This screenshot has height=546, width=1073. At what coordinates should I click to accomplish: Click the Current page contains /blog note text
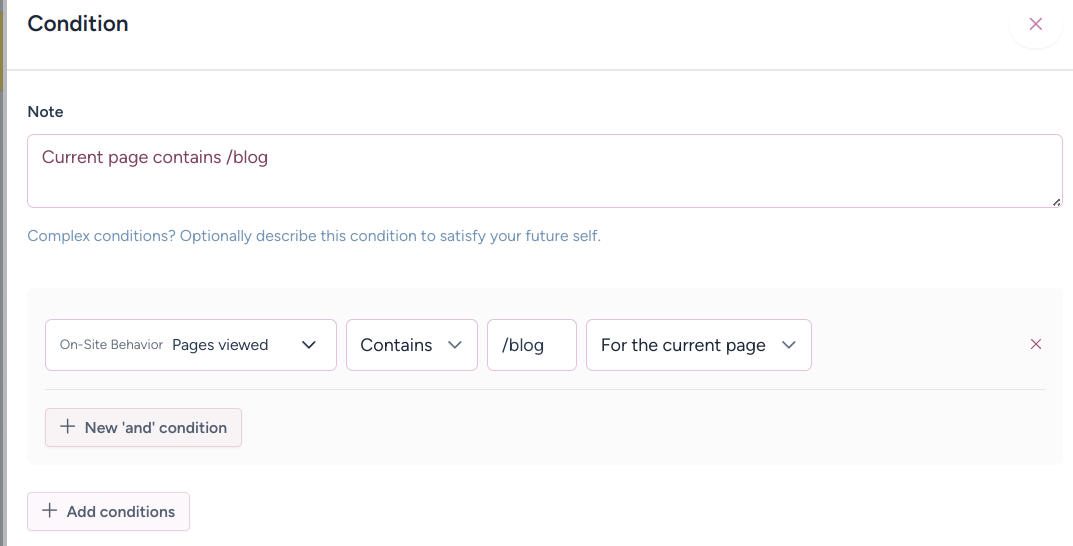(x=155, y=157)
